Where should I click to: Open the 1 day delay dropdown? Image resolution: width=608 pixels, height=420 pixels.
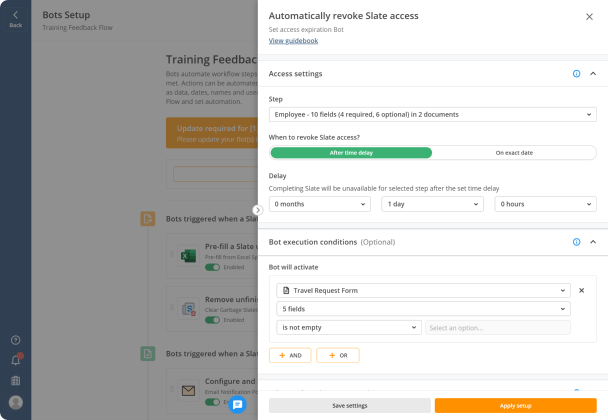433,204
